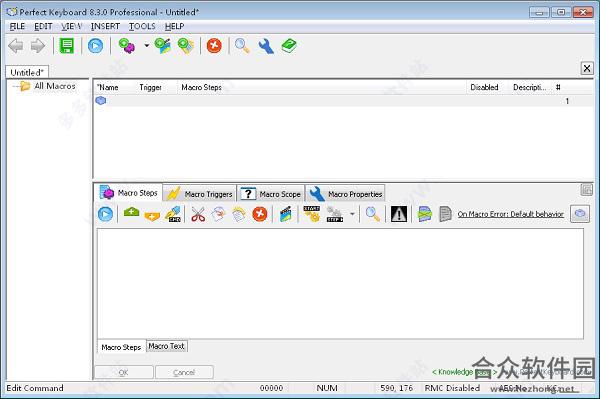The height and width of the screenshot is (399, 600).
Task: Click Descripti... column header
Action: (x=530, y=87)
